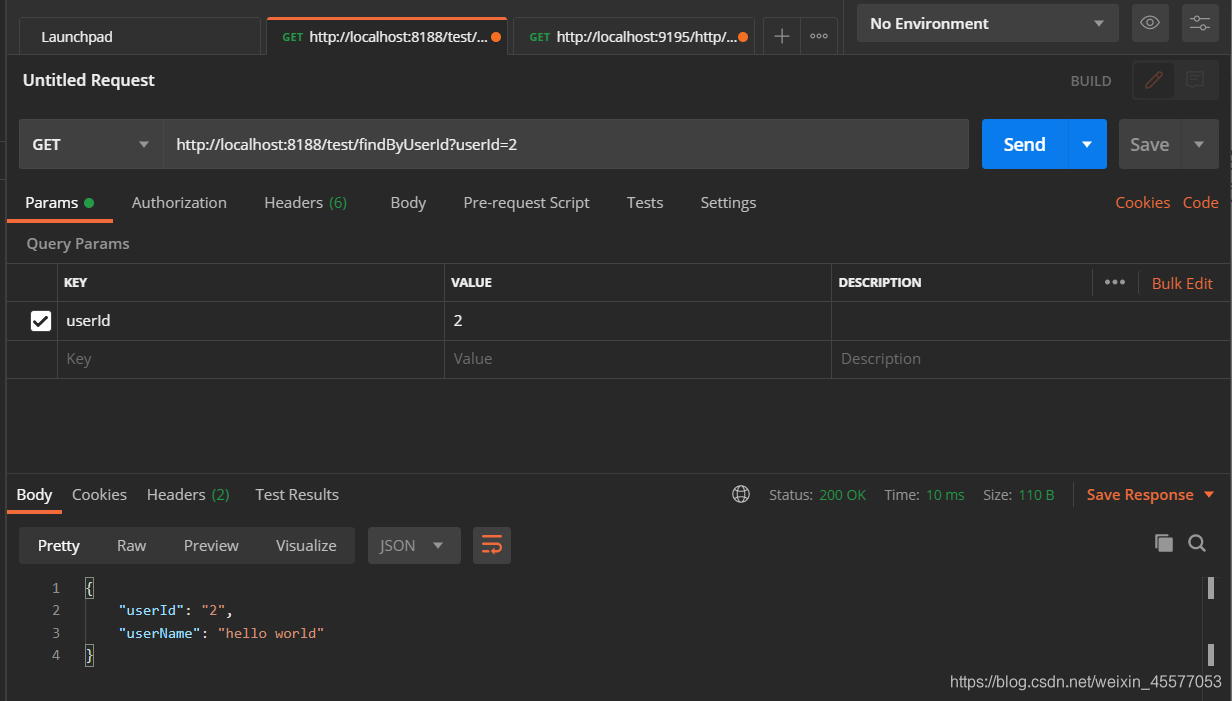Open the Authorization tab
This screenshot has width=1232, height=701.
tap(179, 203)
